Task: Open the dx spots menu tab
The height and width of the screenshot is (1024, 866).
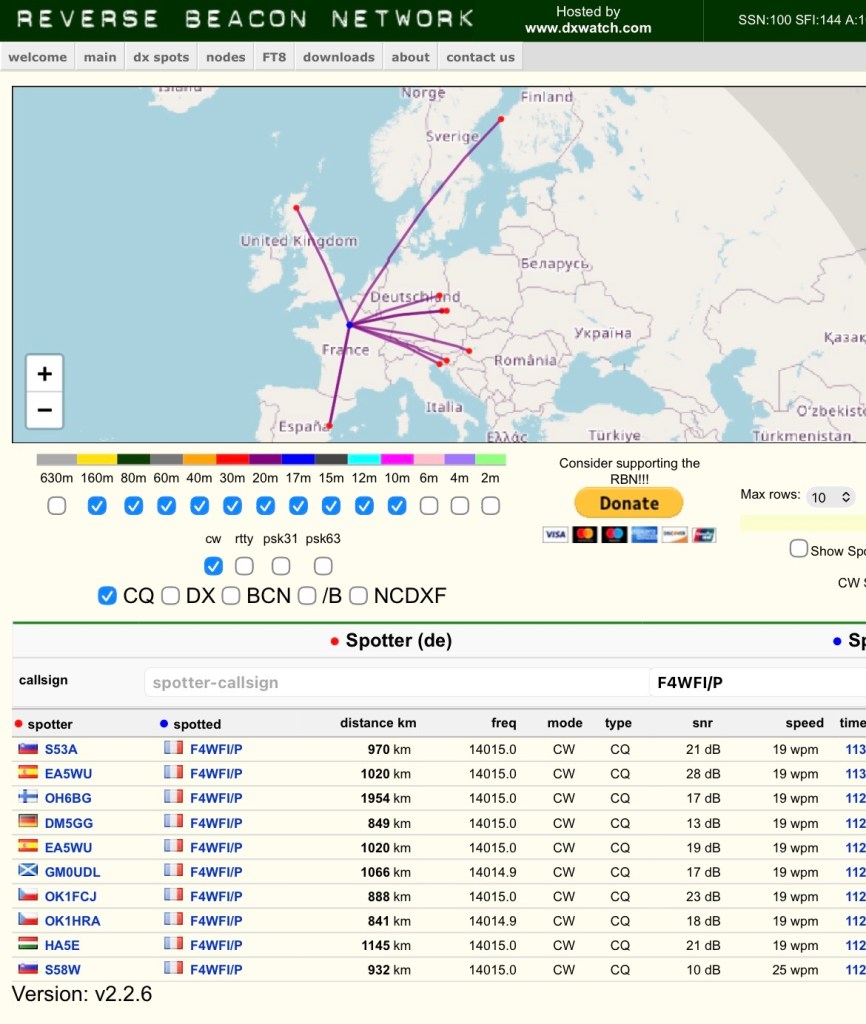Action: (161, 57)
